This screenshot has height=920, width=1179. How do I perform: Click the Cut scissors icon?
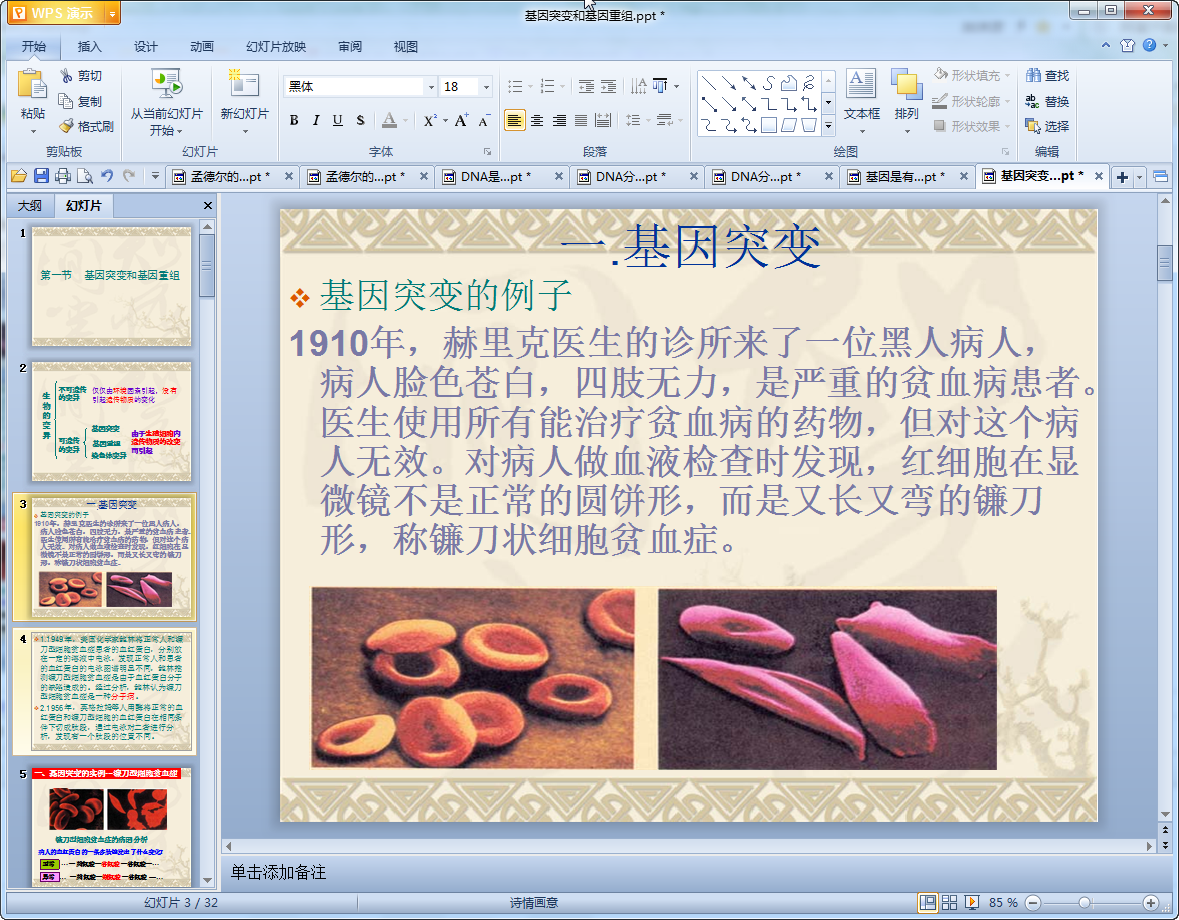pos(66,75)
